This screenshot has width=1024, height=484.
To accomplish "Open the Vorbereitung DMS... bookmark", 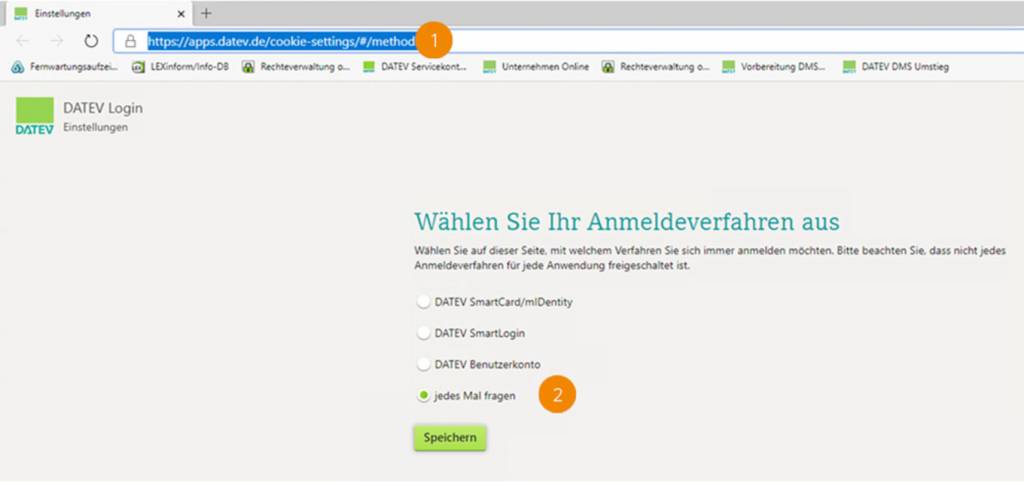I will [x=776, y=67].
